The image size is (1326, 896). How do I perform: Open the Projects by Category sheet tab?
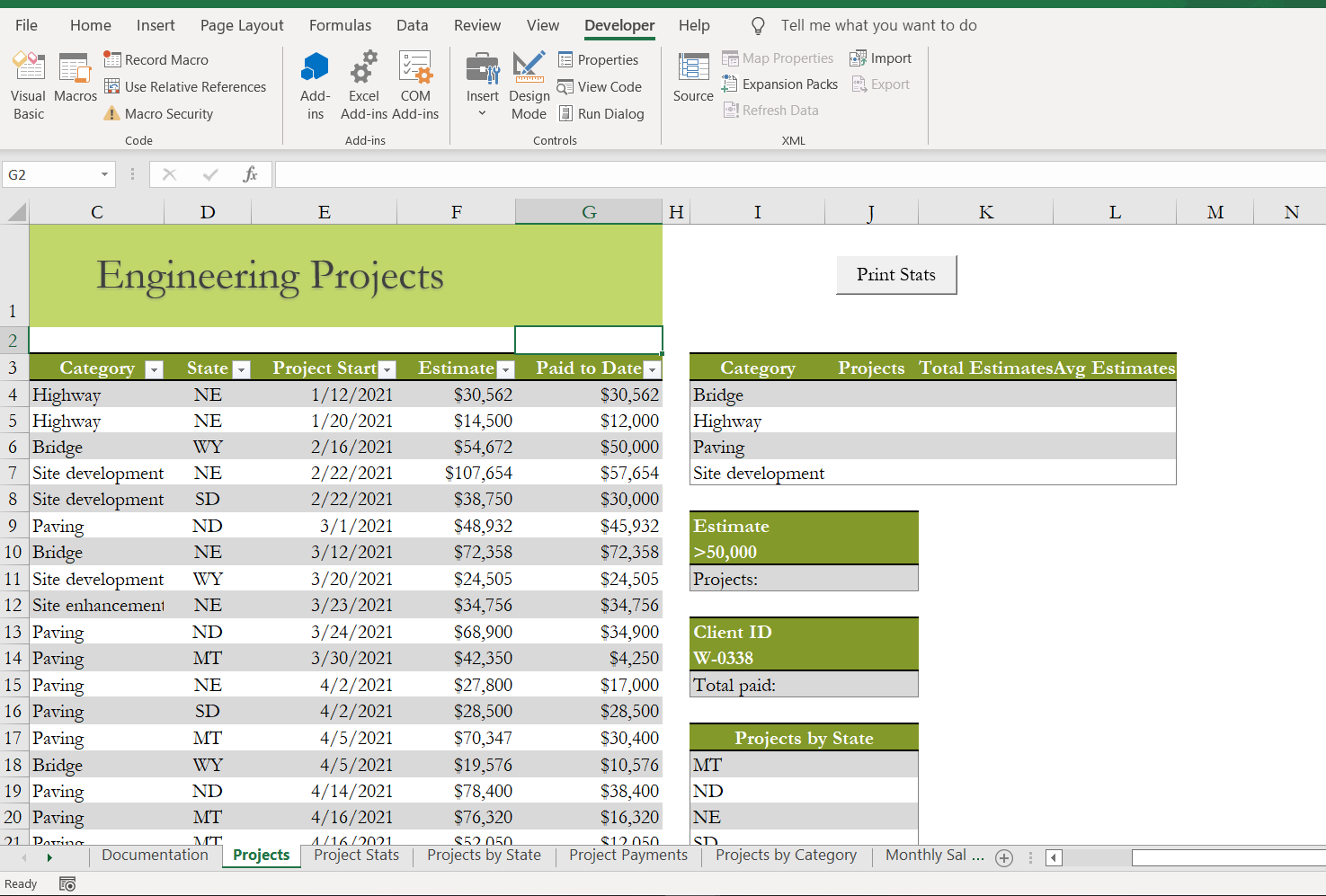(x=786, y=855)
